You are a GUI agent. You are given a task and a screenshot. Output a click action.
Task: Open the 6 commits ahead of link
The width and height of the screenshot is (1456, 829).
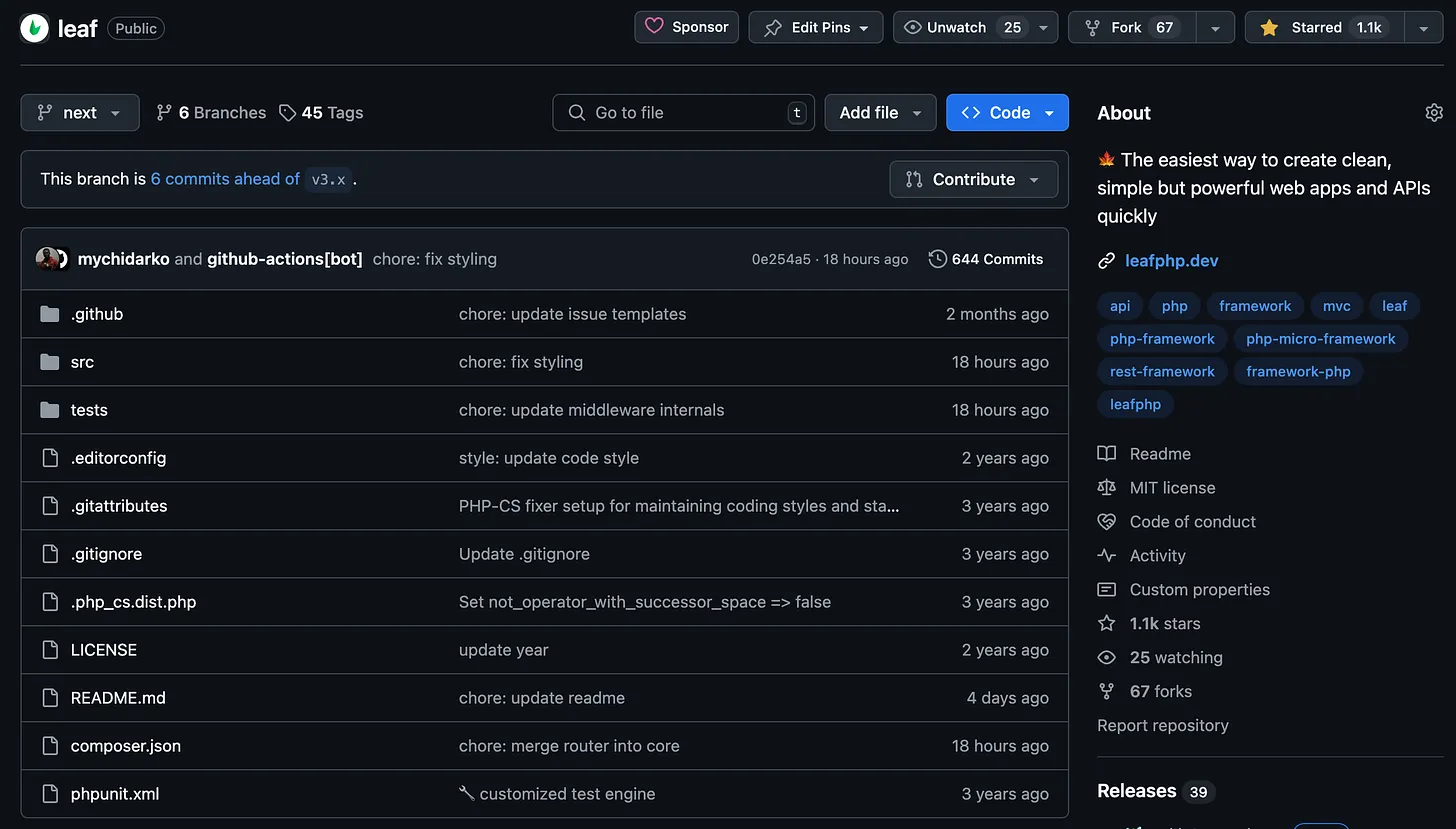225,179
